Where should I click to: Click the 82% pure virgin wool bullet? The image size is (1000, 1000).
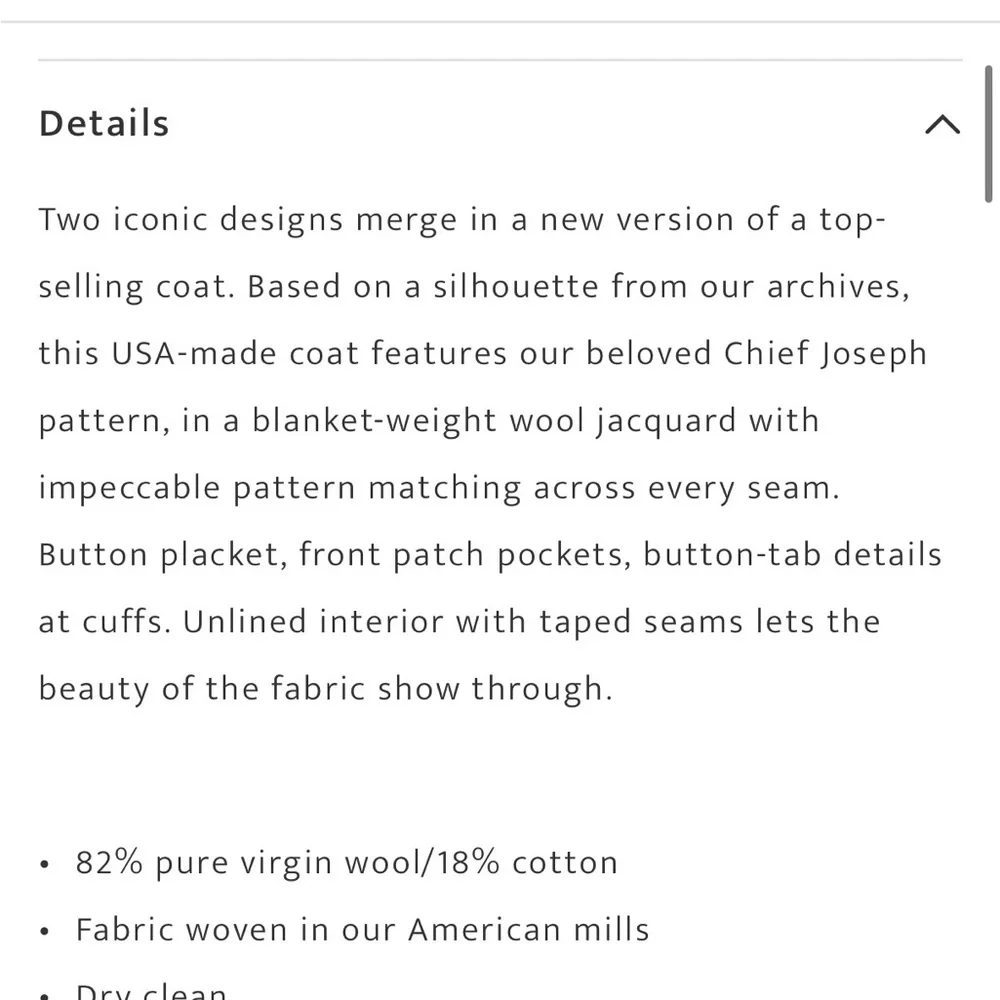[345, 863]
